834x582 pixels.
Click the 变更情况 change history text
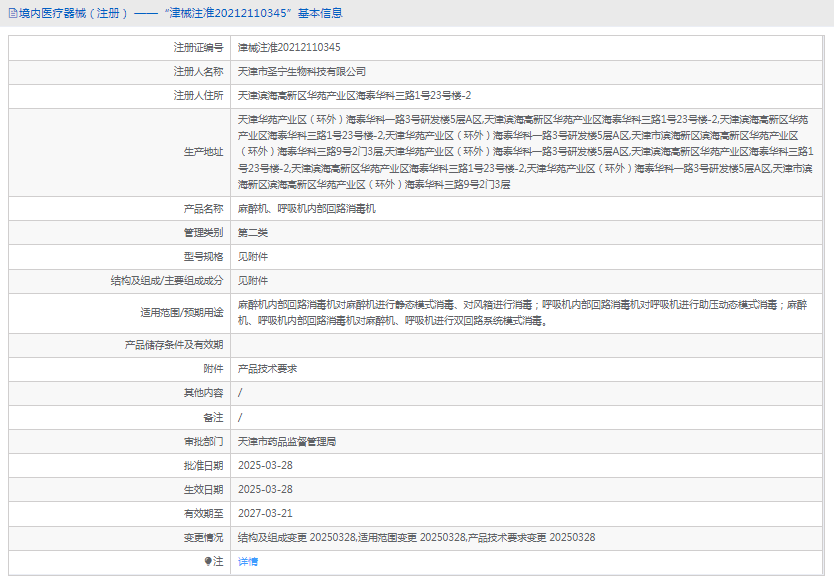coord(416,537)
